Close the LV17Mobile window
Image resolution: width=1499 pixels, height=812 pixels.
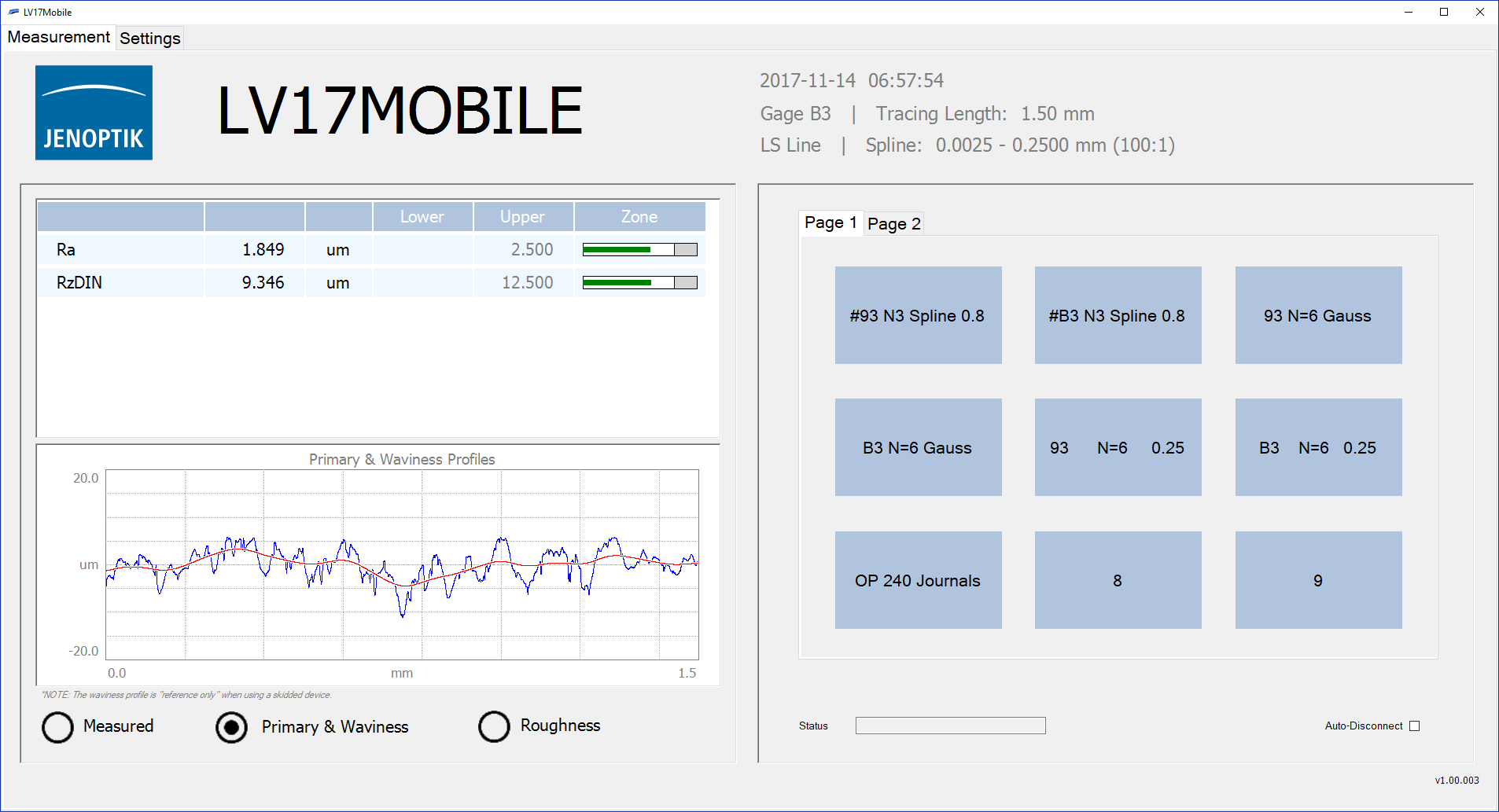[x=1479, y=12]
